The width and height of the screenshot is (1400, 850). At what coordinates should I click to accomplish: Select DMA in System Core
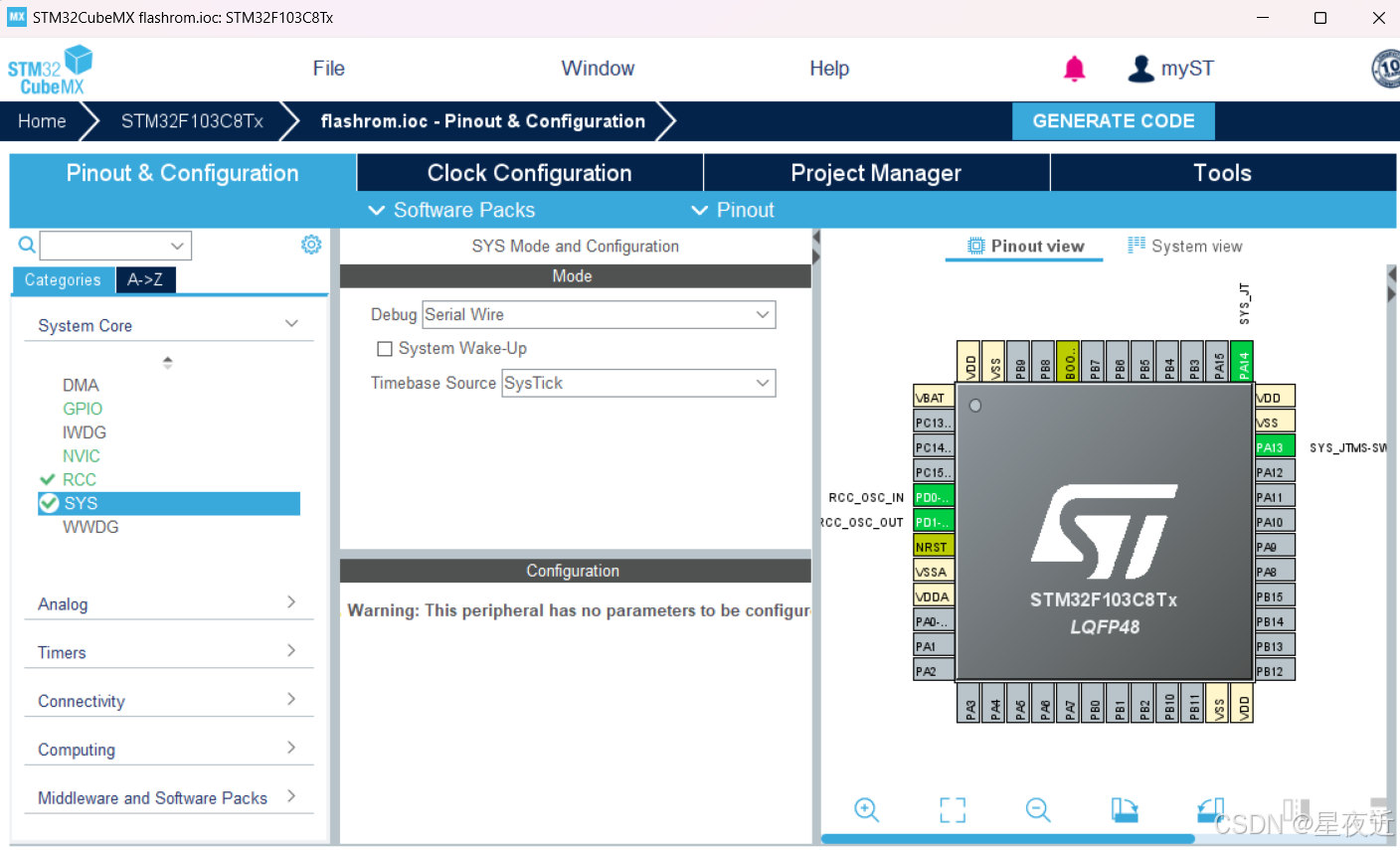point(81,385)
